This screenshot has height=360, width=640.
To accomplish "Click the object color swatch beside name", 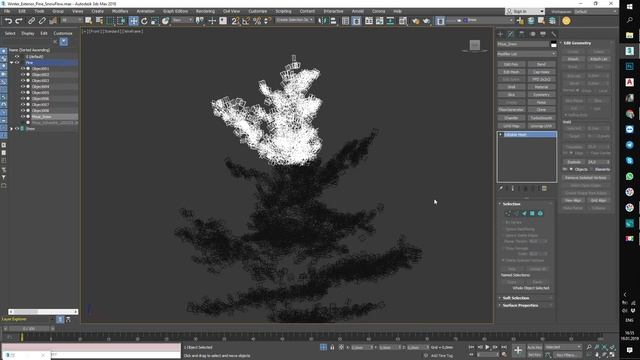I will click(553, 44).
